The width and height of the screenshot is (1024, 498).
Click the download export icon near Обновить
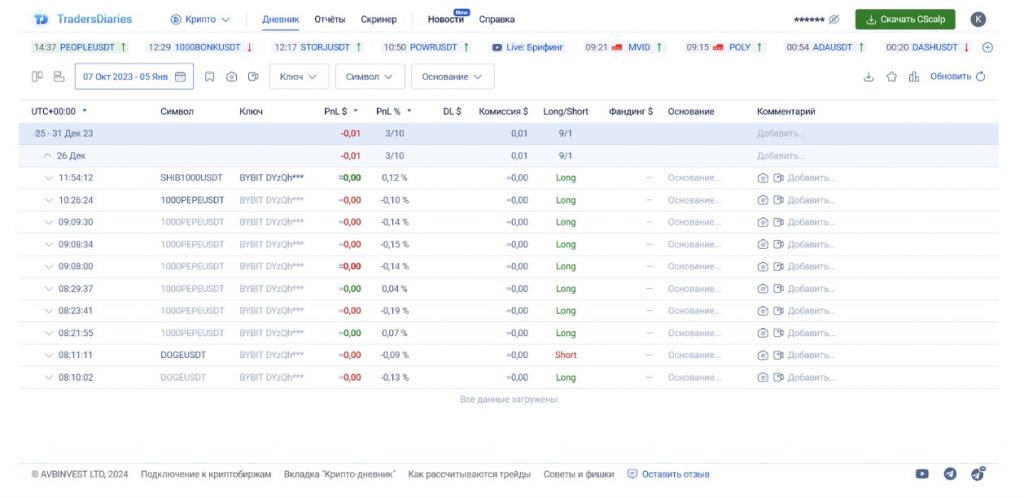tap(868, 76)
